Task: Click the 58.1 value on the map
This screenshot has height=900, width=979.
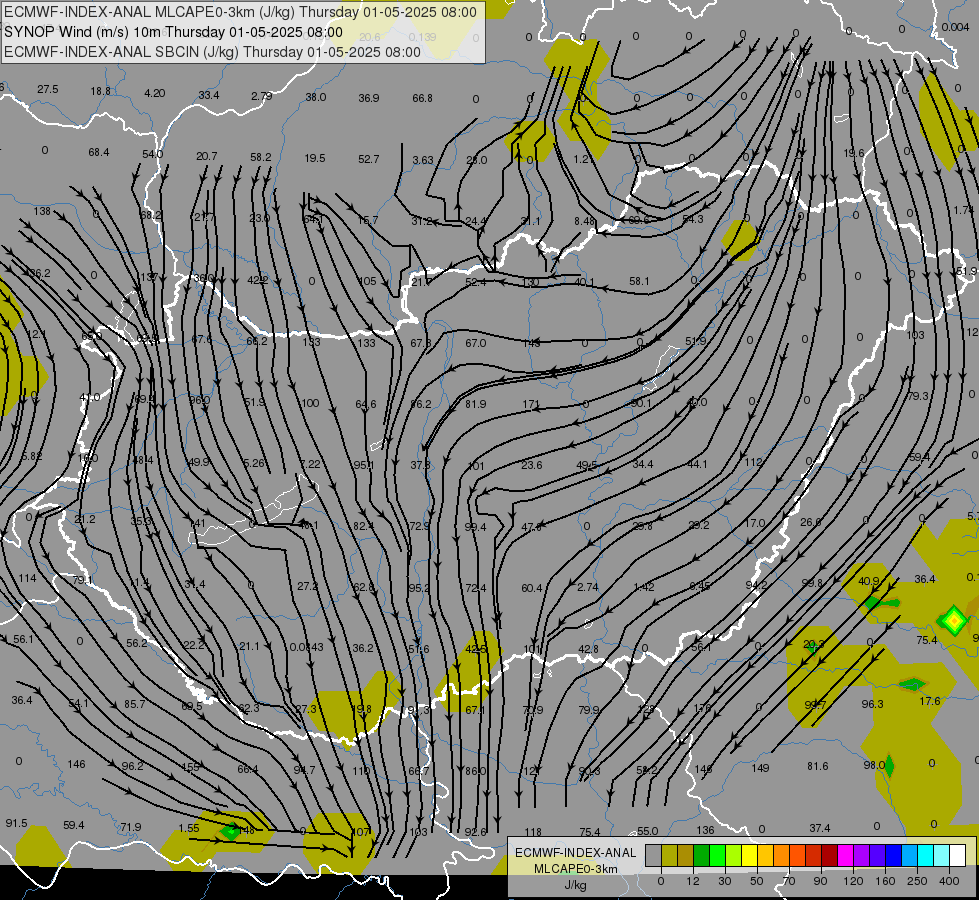Action: click(639, 281)
